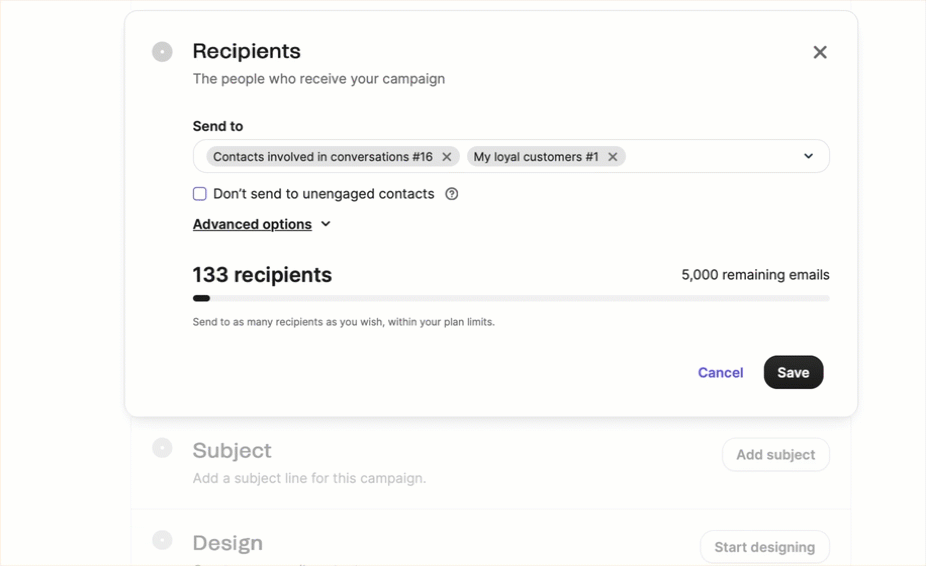Save the recipients selection
The width and height of the screenshot is (926, 566).
coord(793,372)
